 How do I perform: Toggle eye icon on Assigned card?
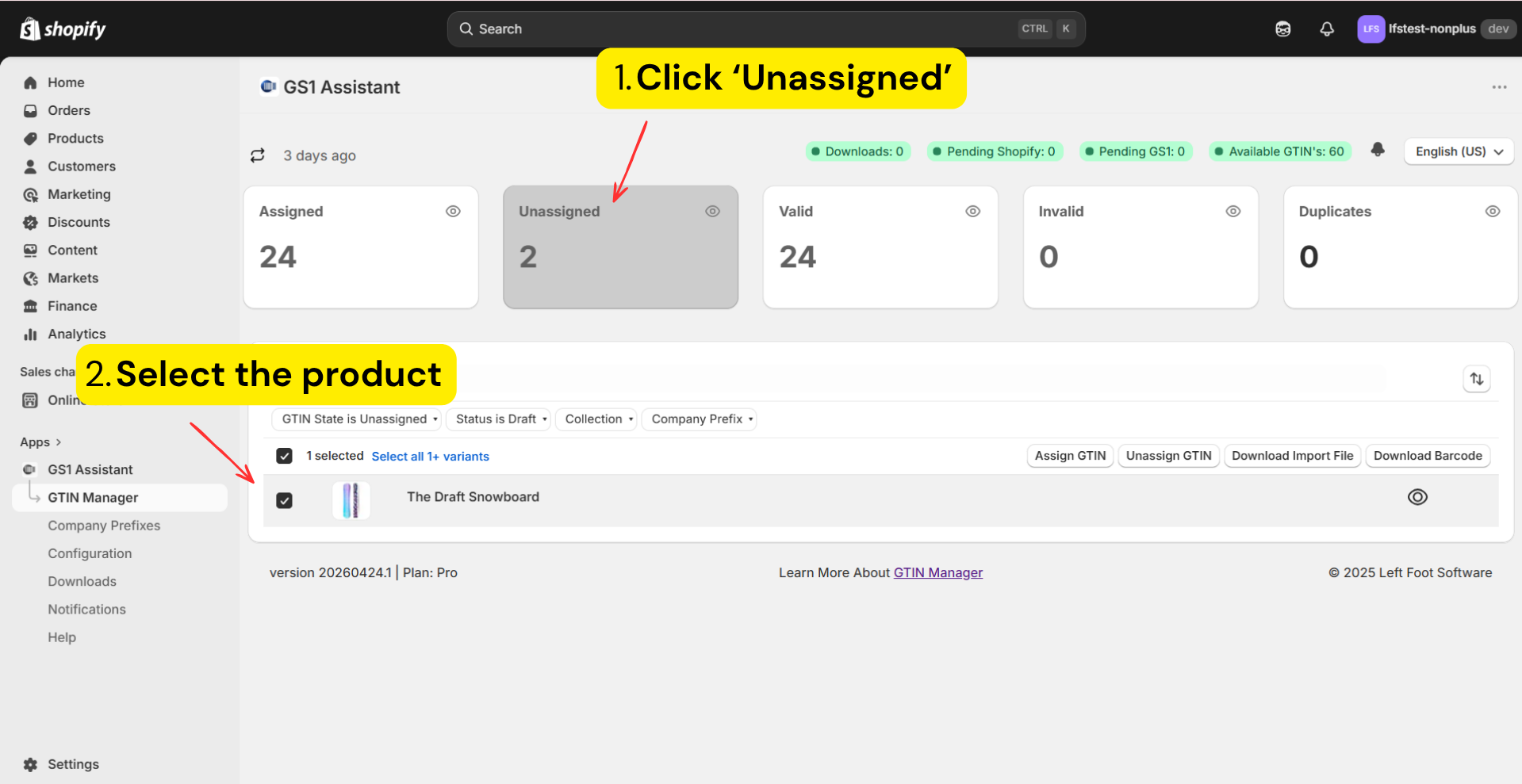click(453, 212)
